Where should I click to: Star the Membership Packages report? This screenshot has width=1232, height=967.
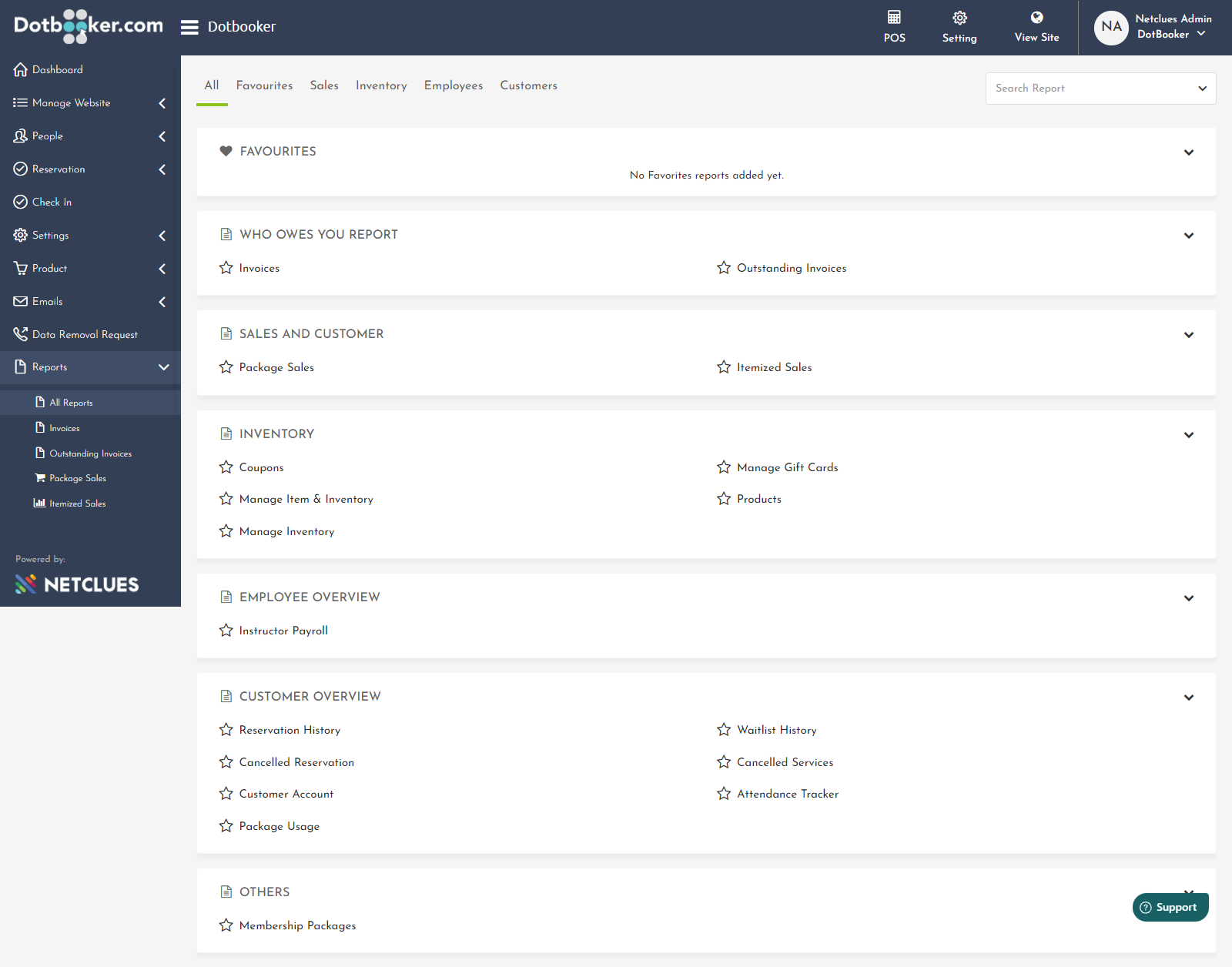click(x=226, y=925)
